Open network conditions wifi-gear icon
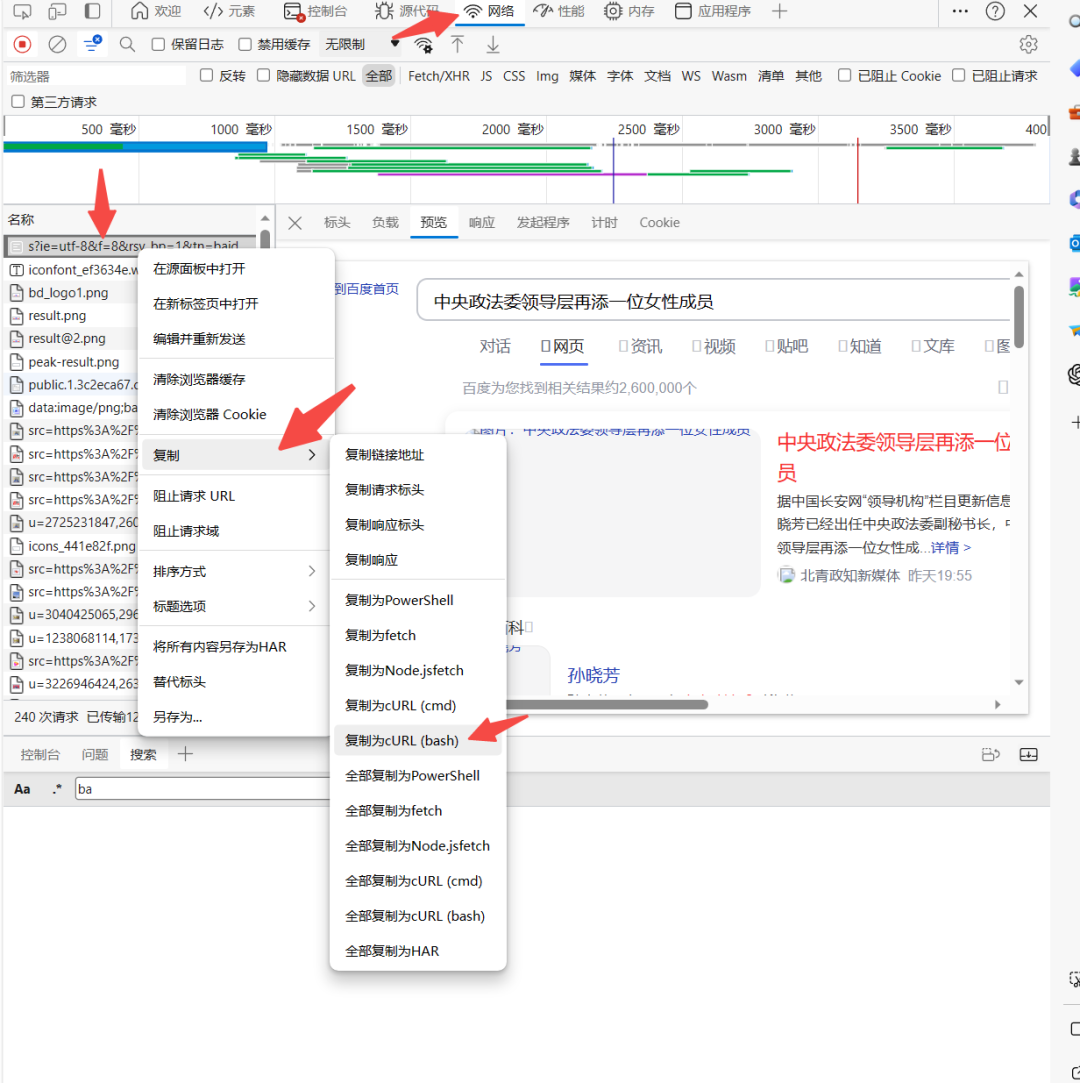Screen dimensions: 1080x1083 point(423,46)
